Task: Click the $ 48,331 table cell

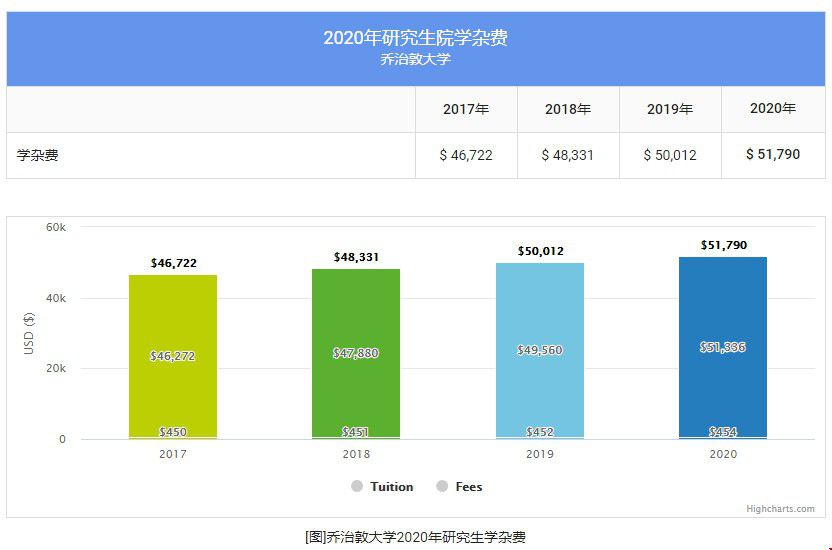Action: [568, 155]
